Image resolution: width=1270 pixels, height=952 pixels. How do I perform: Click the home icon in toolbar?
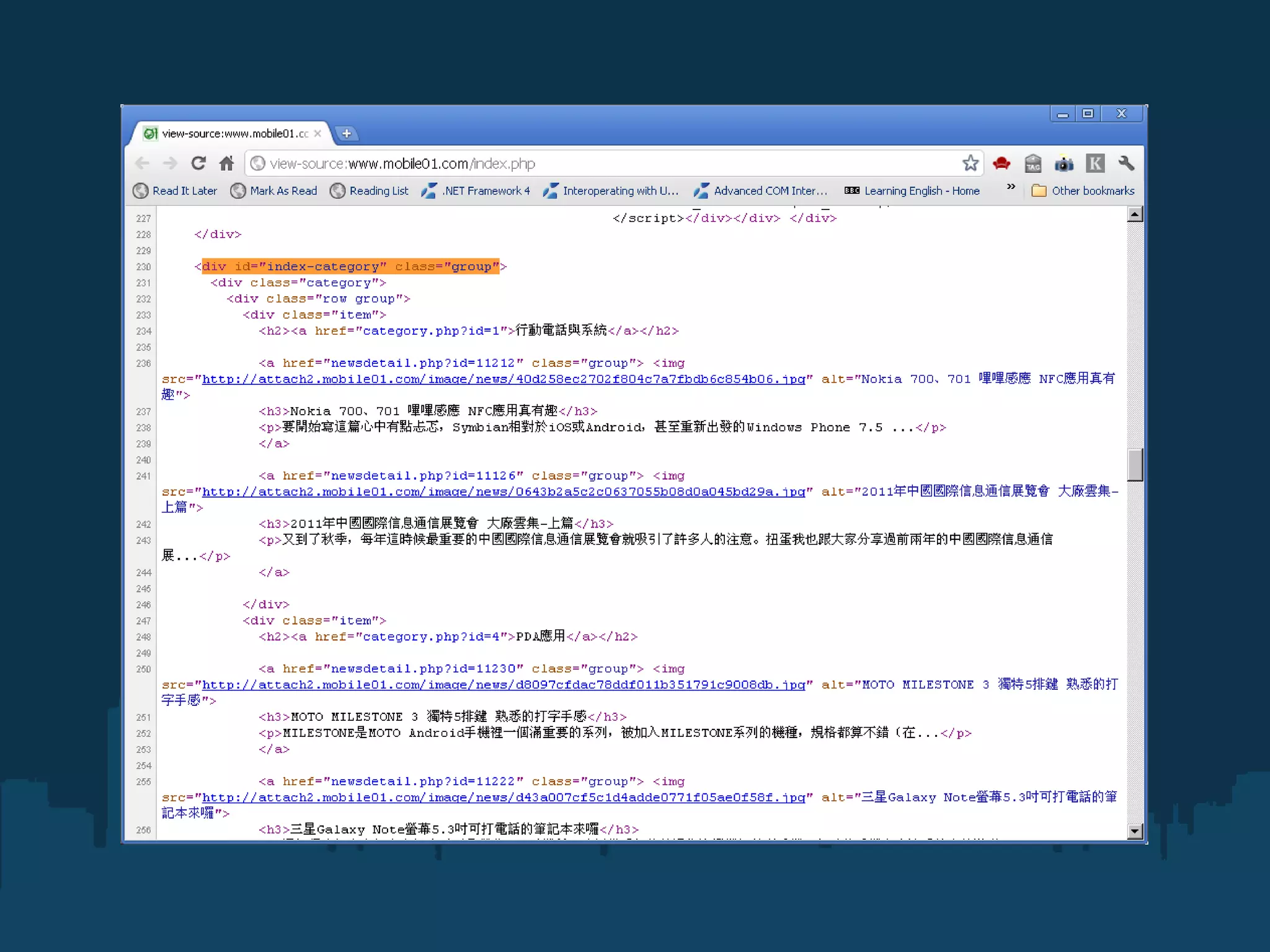227,164
